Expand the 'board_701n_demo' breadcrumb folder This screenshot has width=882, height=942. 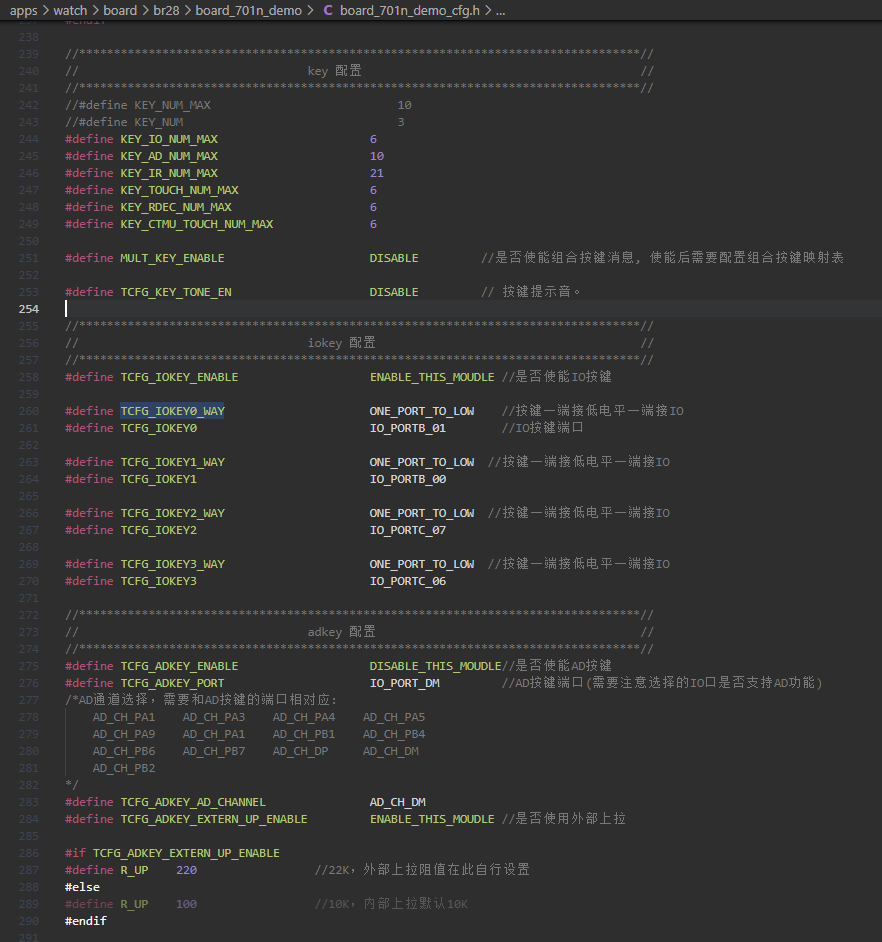(x=248, y=10)
